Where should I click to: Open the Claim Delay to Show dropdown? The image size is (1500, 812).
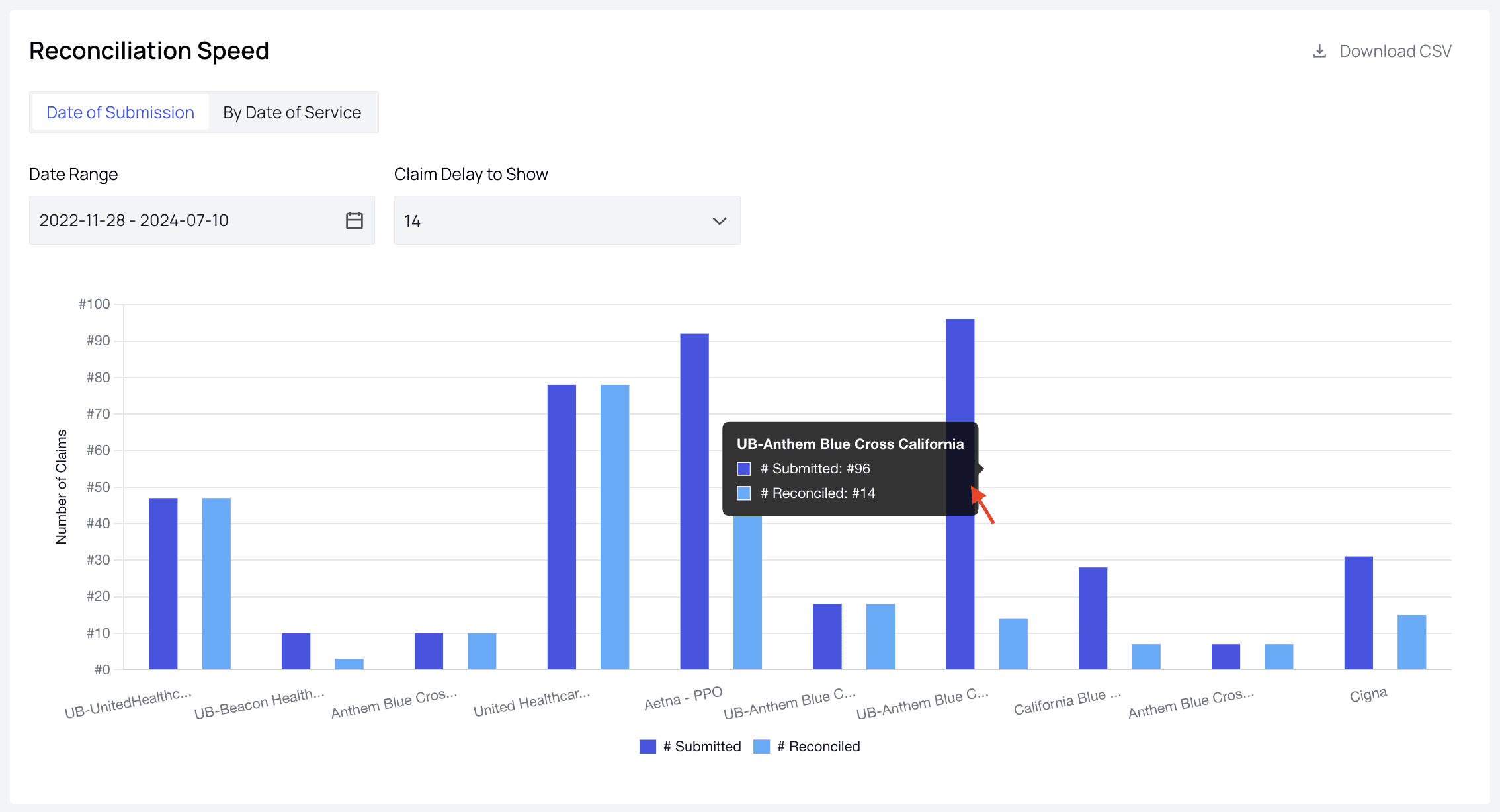pos(566,220)
